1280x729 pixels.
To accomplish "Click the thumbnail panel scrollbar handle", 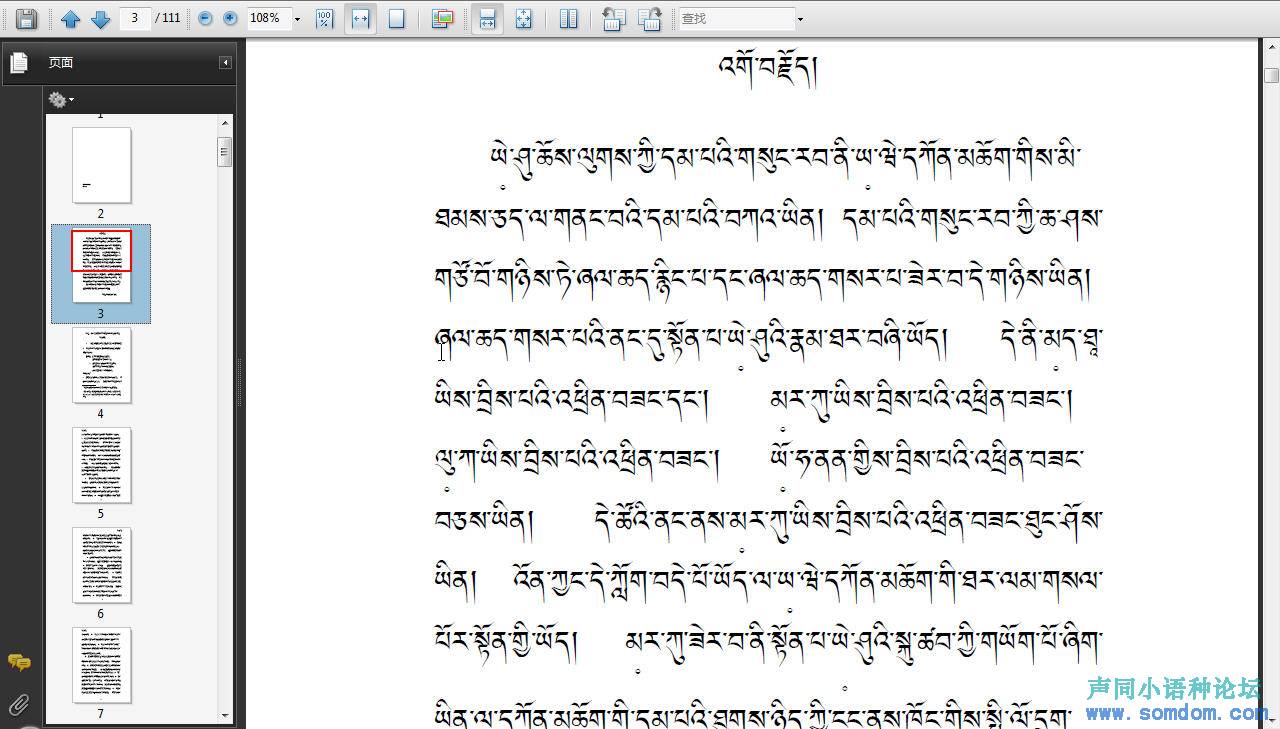I will point(225,153).
